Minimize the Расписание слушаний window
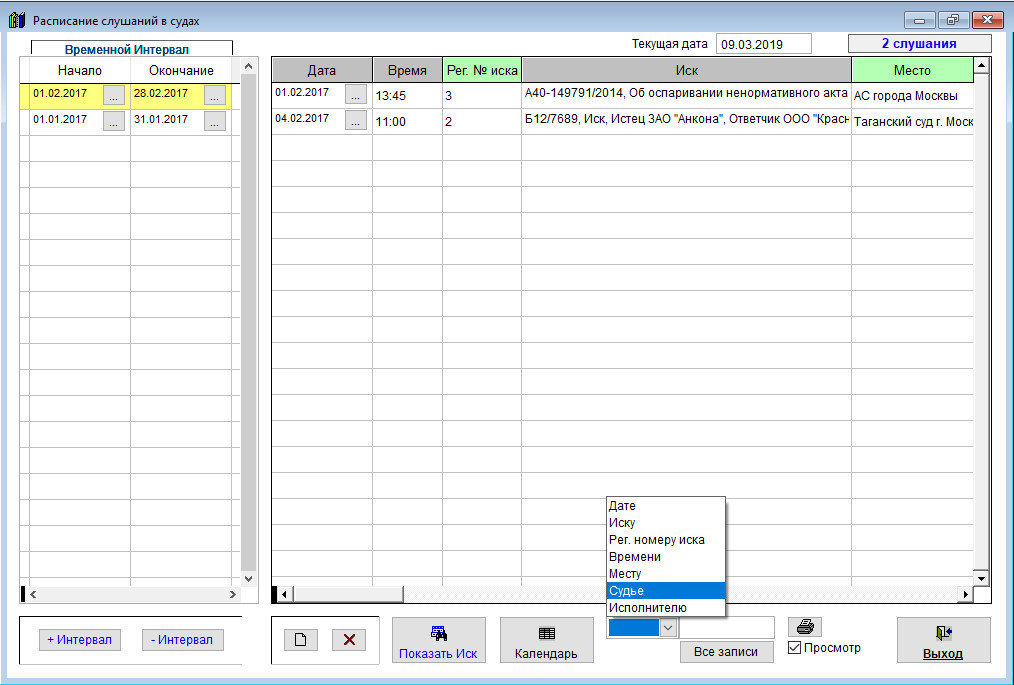The height and width of the screenshot is (685, 1014). (920, 20)
